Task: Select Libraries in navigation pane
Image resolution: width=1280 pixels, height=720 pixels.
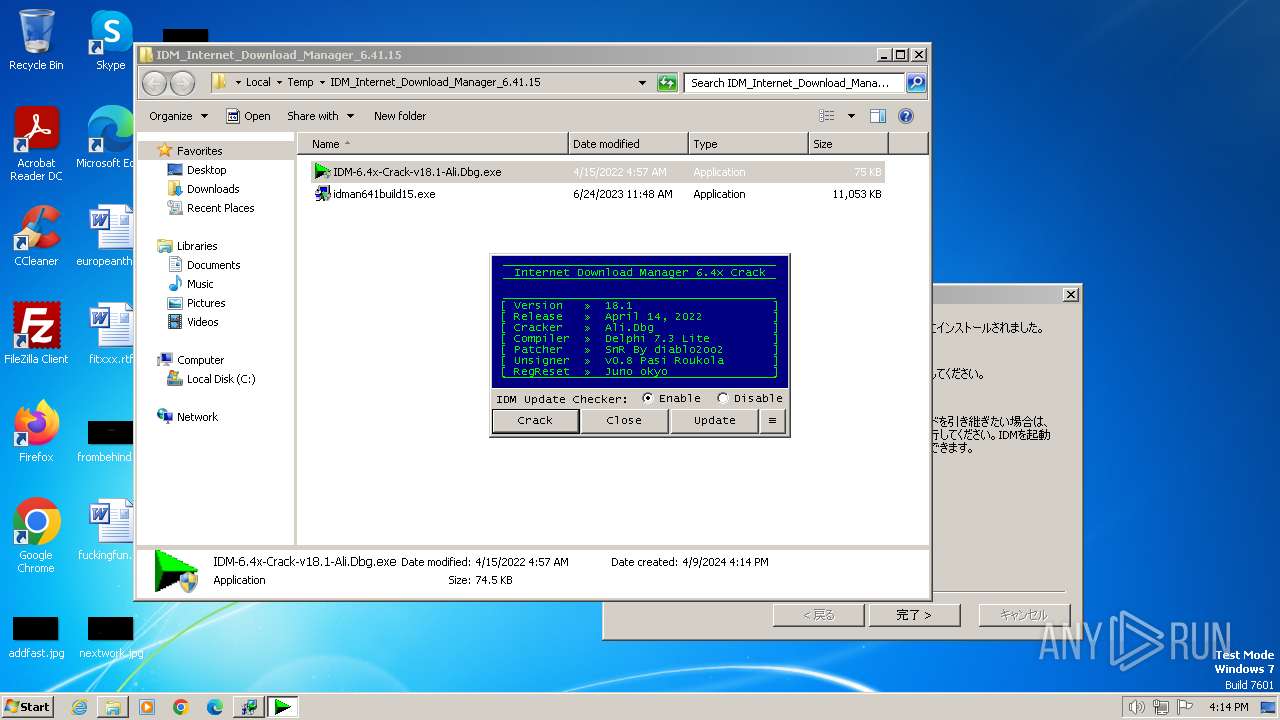Action: pyautogui.click(x=197, y=246)
